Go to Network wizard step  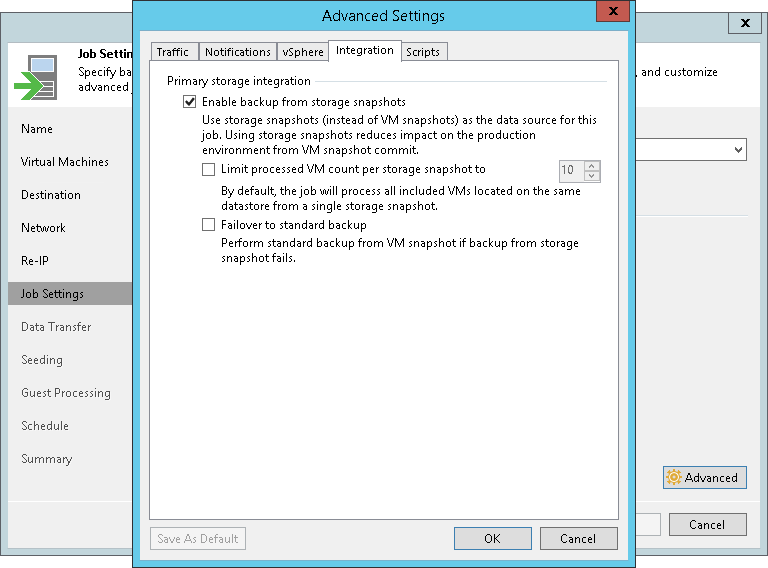pyautogui.click(x=43, y=228)
